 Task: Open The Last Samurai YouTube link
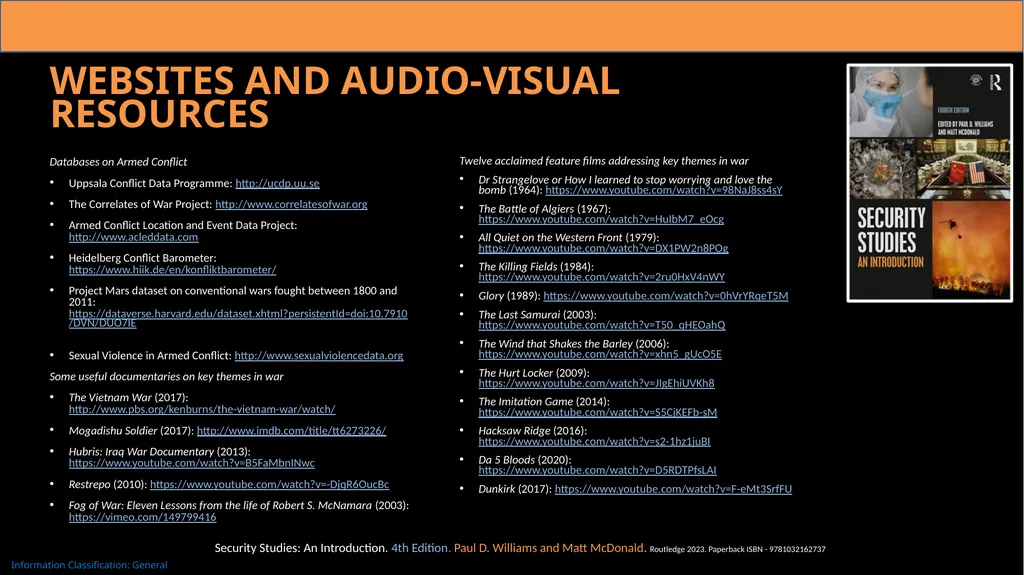601,325
